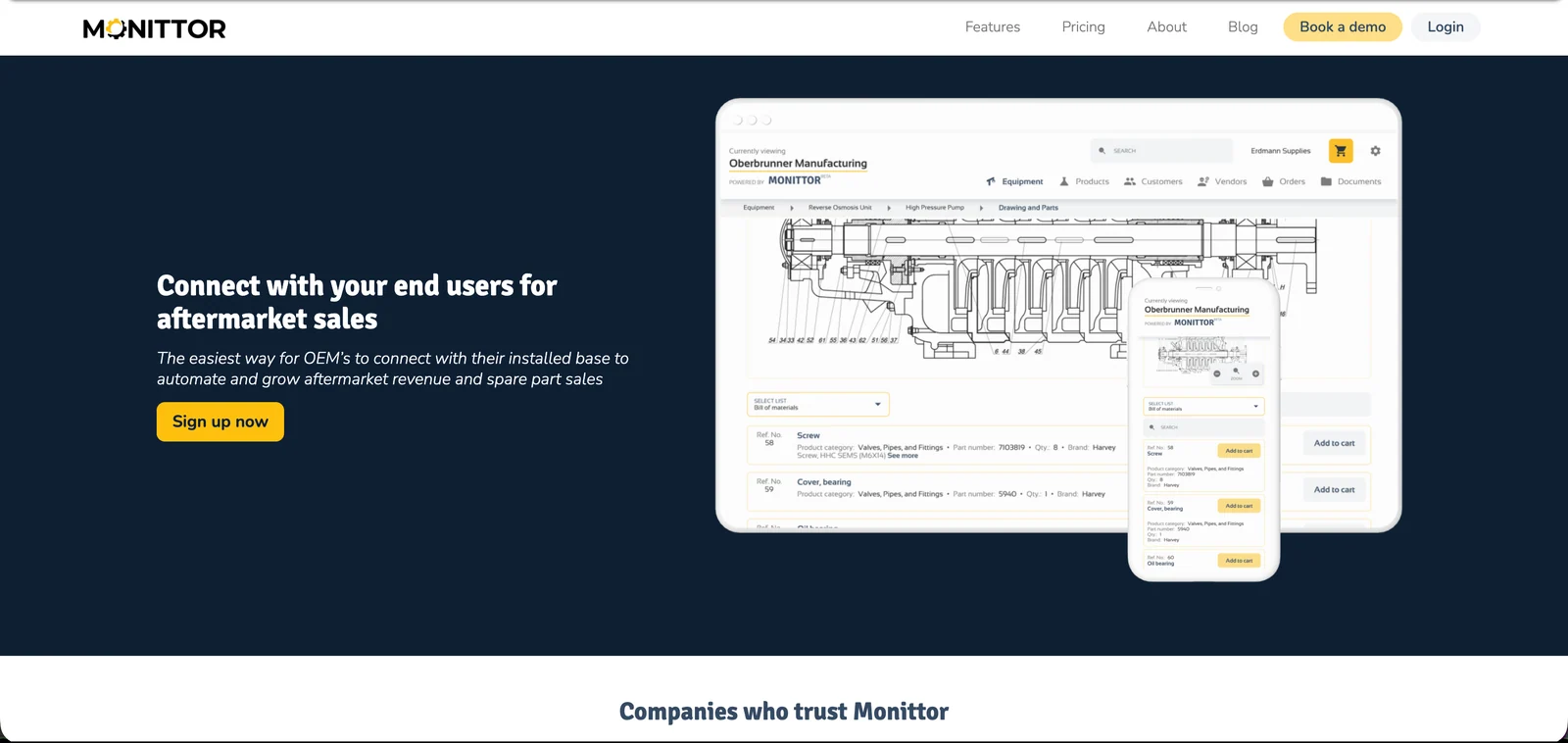Click the Reverse Osmosis Unit breadcrumb
1568x743 pixels.
(x=840, y=208)
